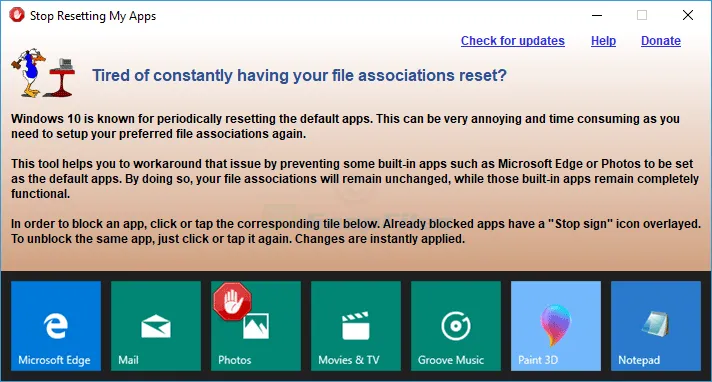This screenshot has width=712, height=382.
Task: Block the Mail app tile
Action: pos(156,326)
